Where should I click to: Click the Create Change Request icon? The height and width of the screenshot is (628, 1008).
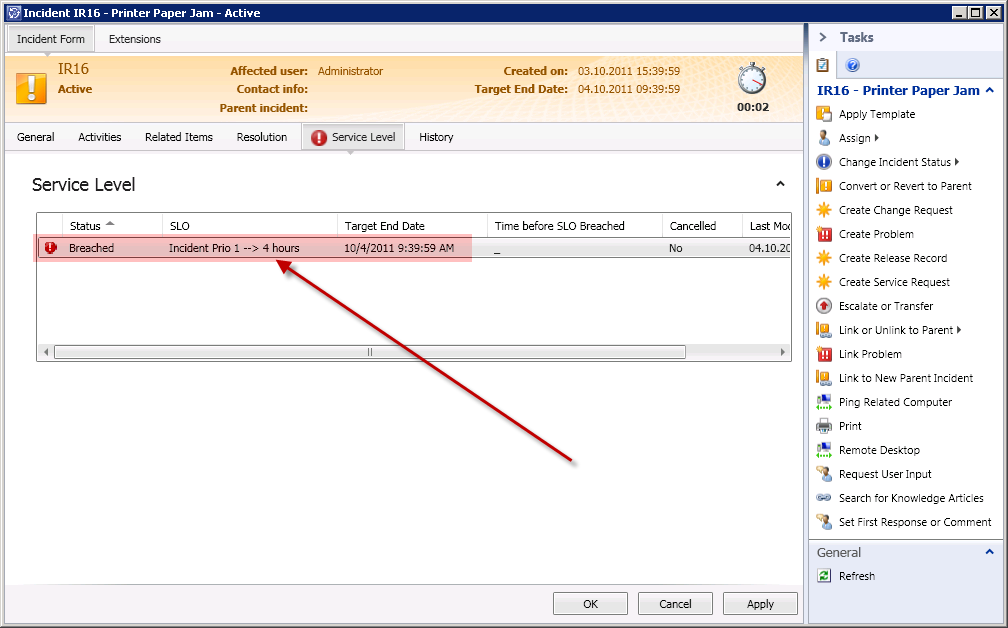click(824, 210)
